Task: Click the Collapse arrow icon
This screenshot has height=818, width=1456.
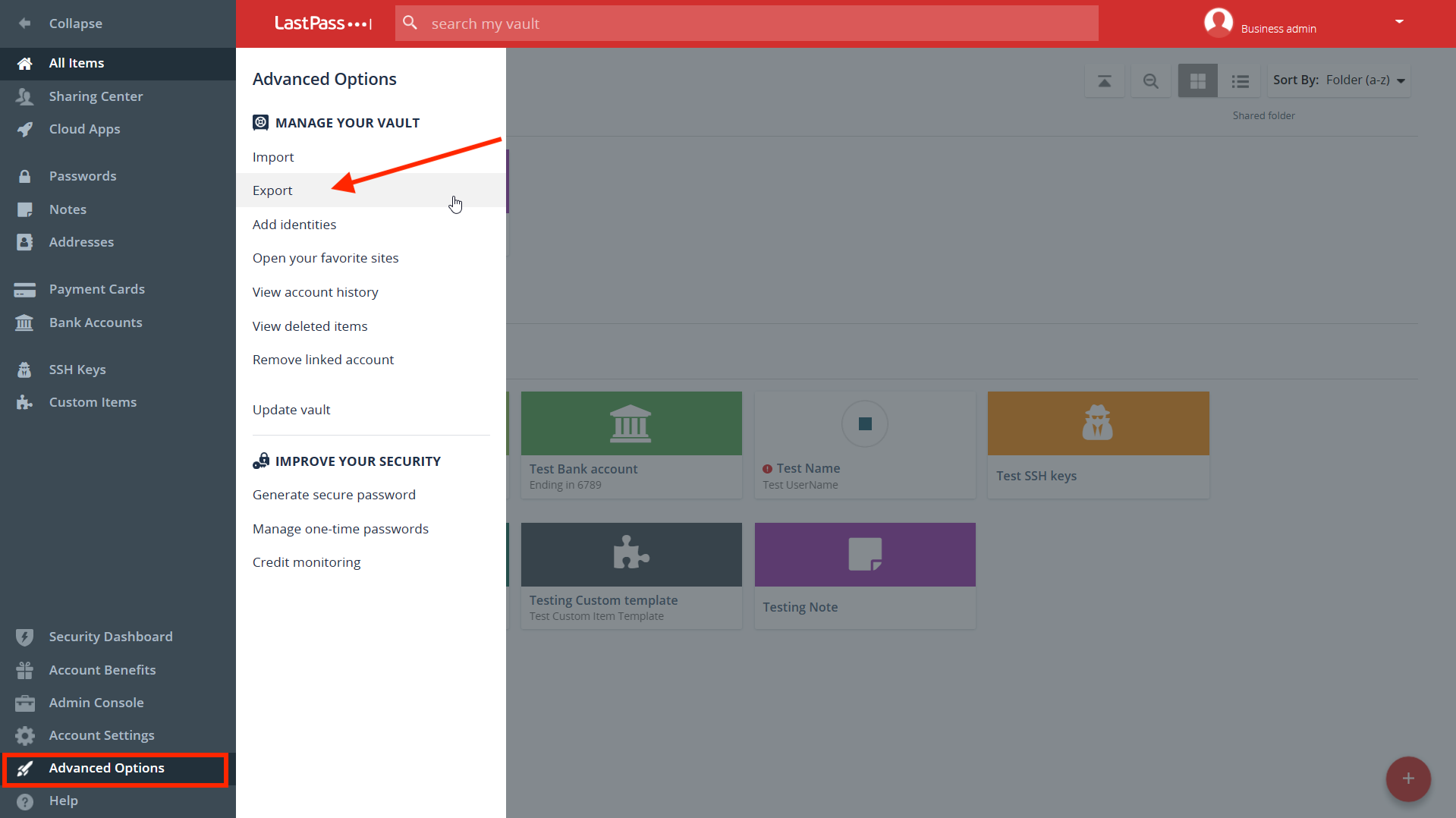Action: 25,24
